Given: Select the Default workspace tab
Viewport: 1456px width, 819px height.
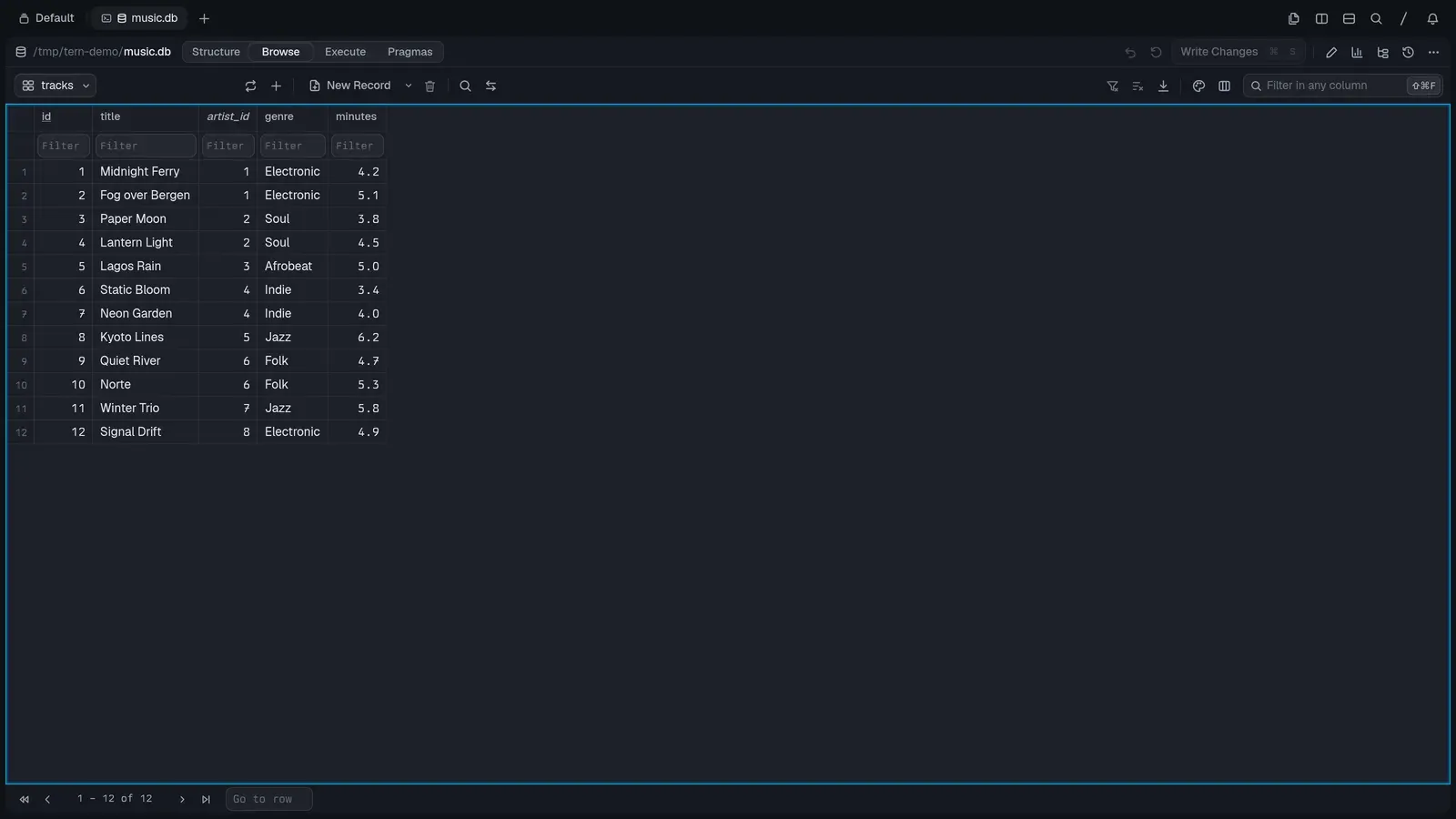Looking at the screenshot, I should (46, 18).
